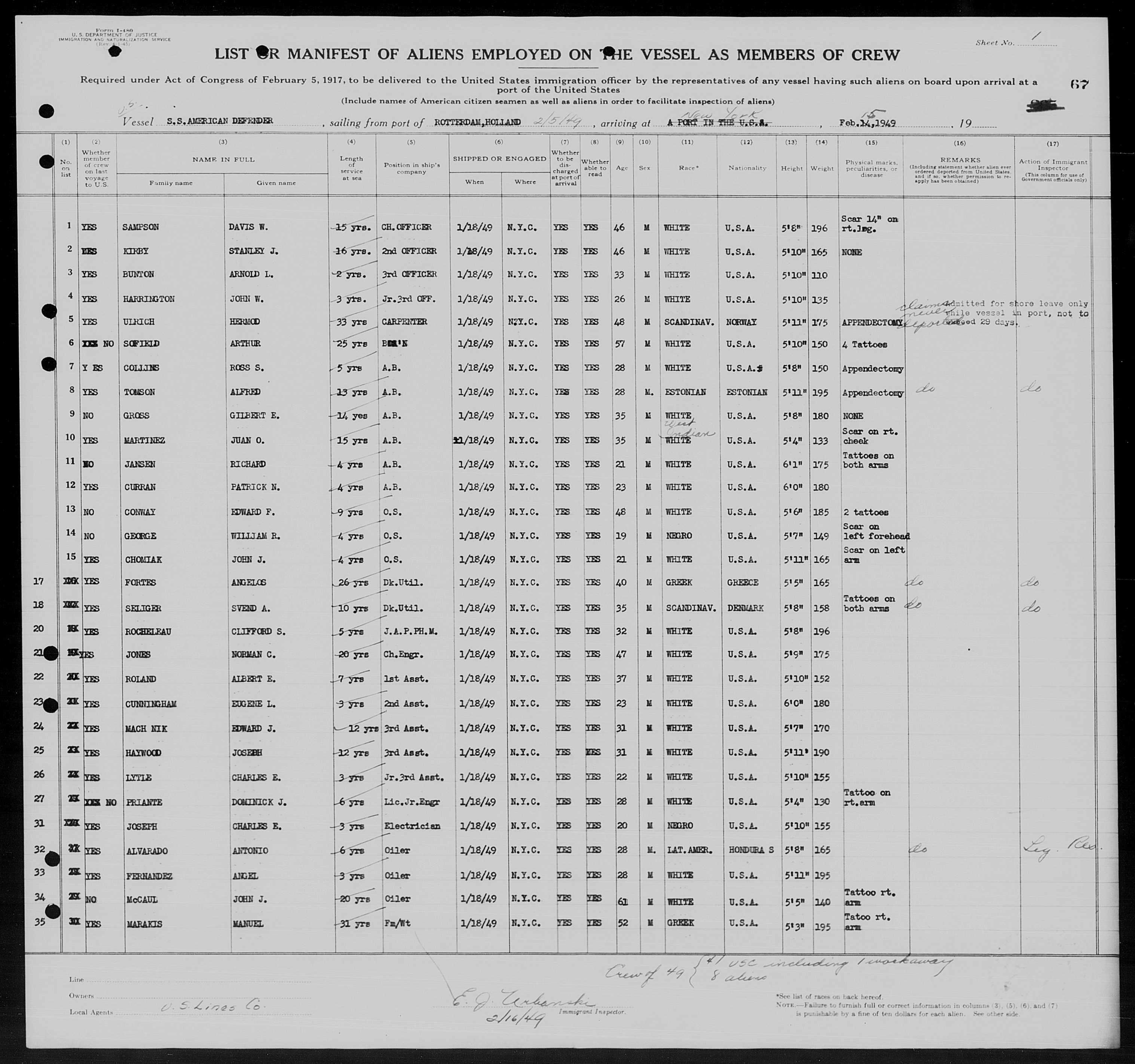Screen dimensions: 1135x1064
Task: Click the handwritten 'West Indian' race note
Action: coord(690,429)
